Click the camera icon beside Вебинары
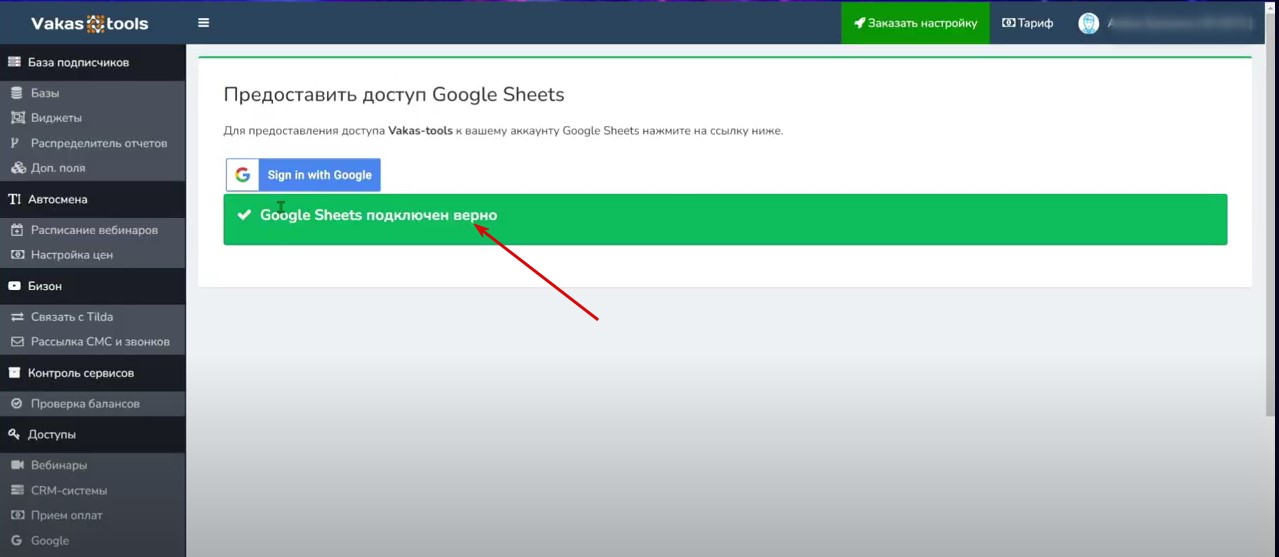The width and height of the screenshot is (1279, 557). (x=16, y=466)
